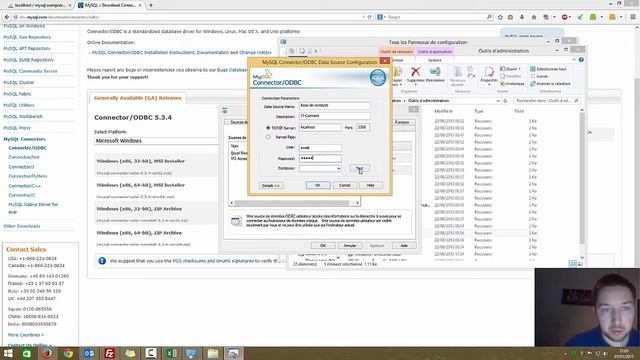The height and width of the screenshot is (360, 640).
Task: Open Explorer ribbon help question icon
Action: (x=581, y=60)
